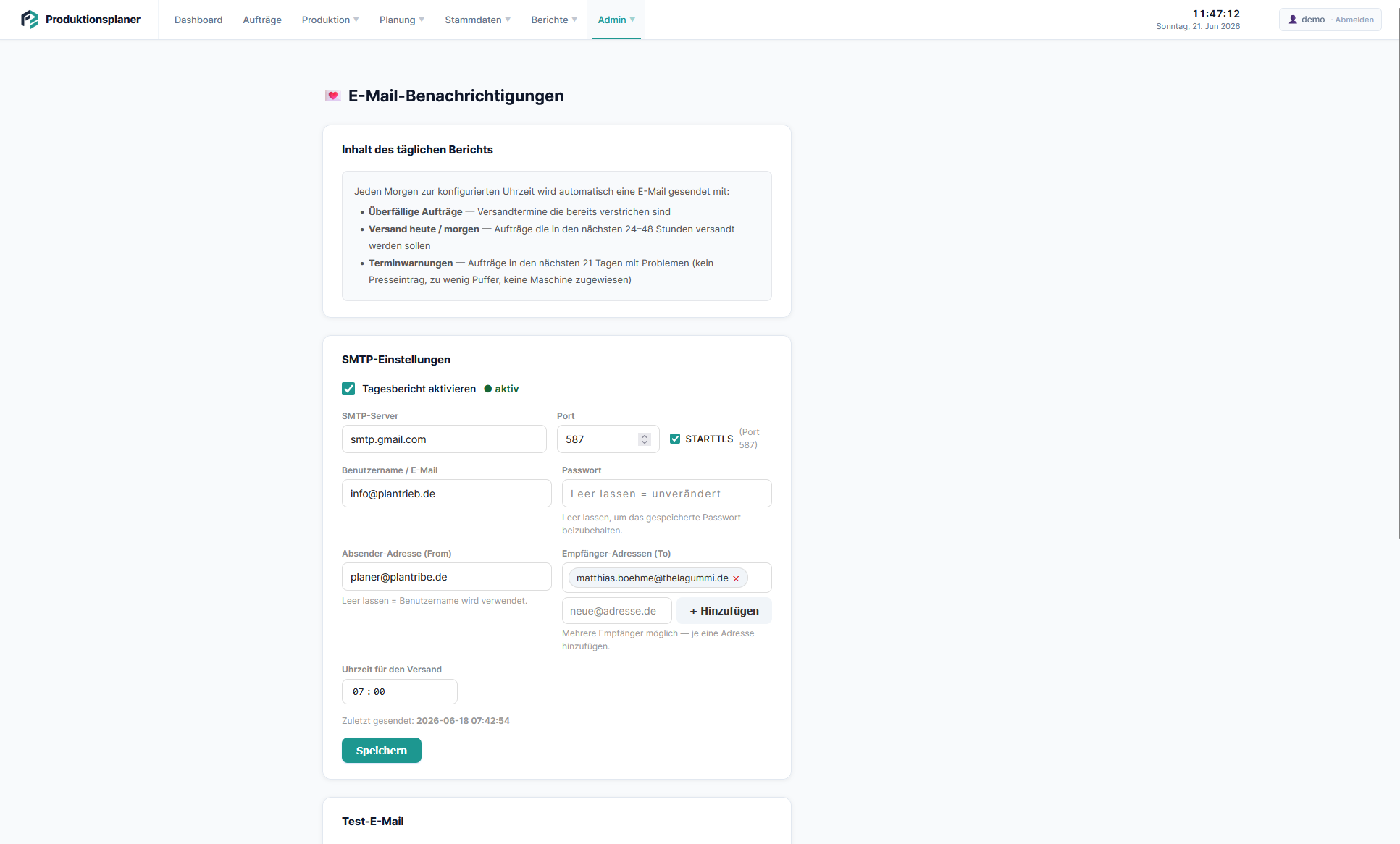Click the Abmelden link
1400x844 pixels.
1354,20
